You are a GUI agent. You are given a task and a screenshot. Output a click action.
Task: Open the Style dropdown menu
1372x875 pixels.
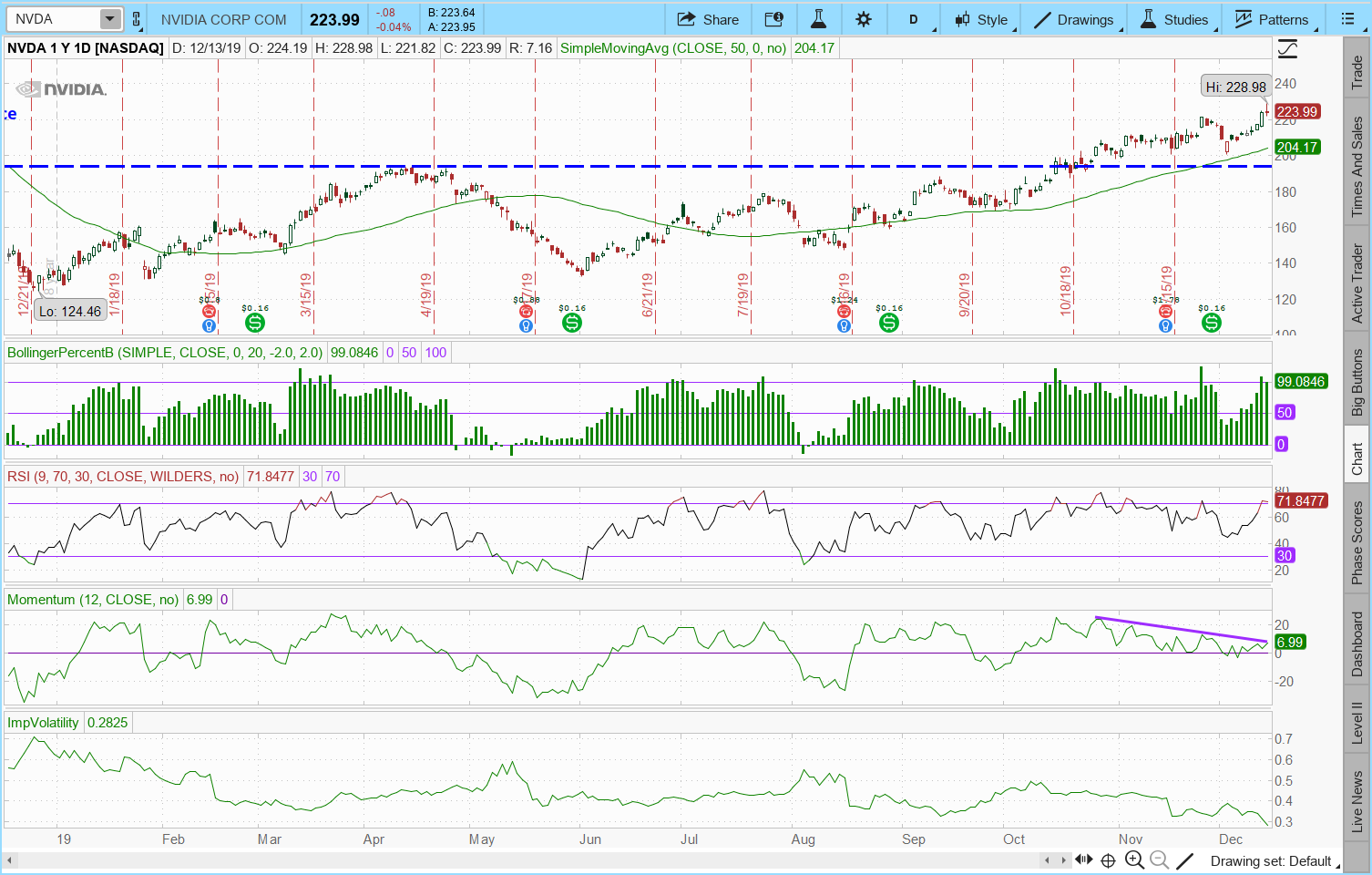point(981,19)
